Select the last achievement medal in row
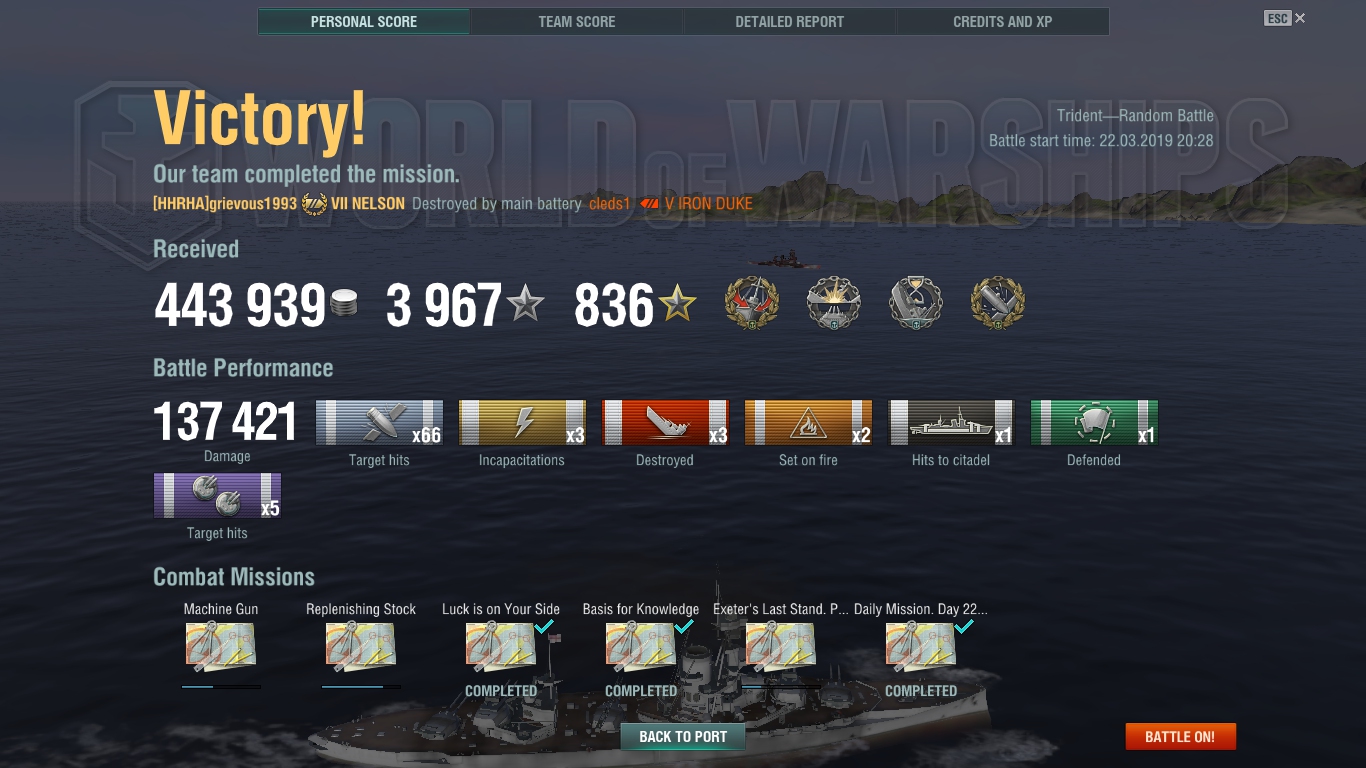 998,303
